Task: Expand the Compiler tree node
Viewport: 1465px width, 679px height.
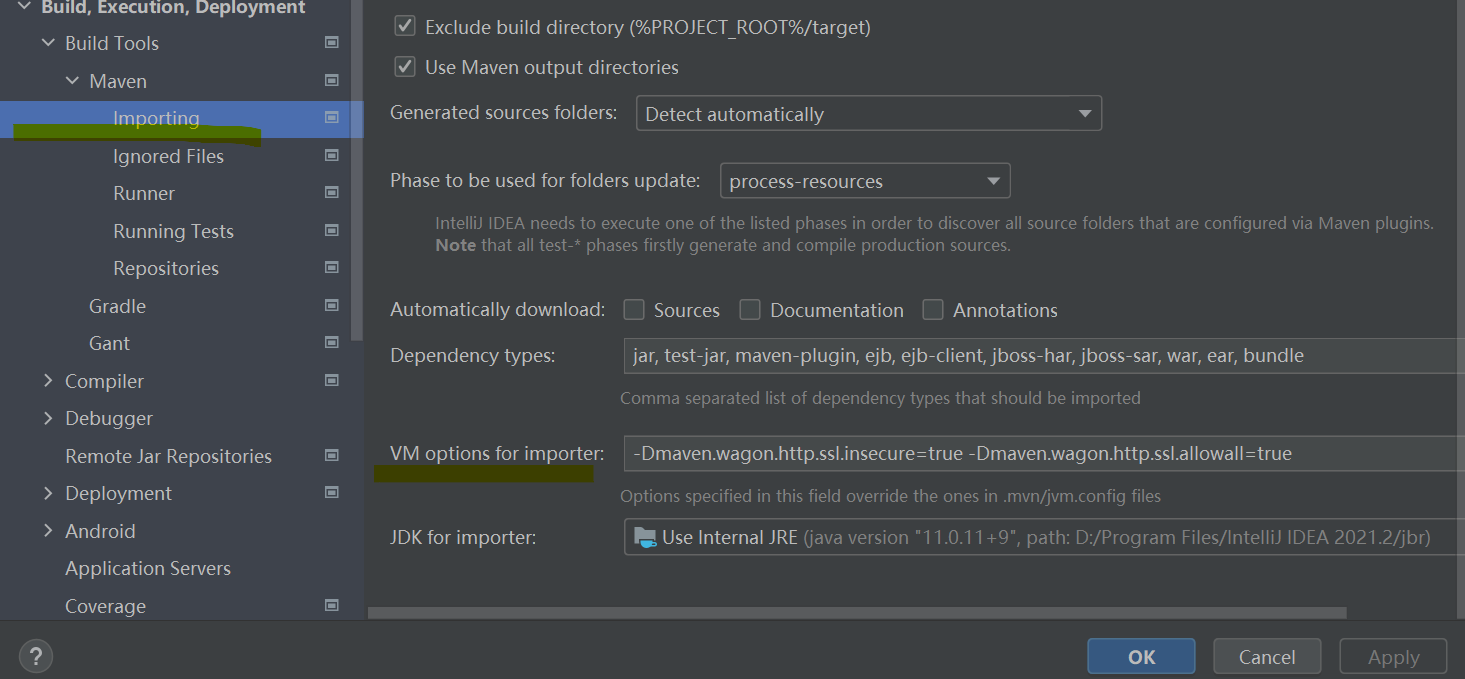Action: coord(48,380)
